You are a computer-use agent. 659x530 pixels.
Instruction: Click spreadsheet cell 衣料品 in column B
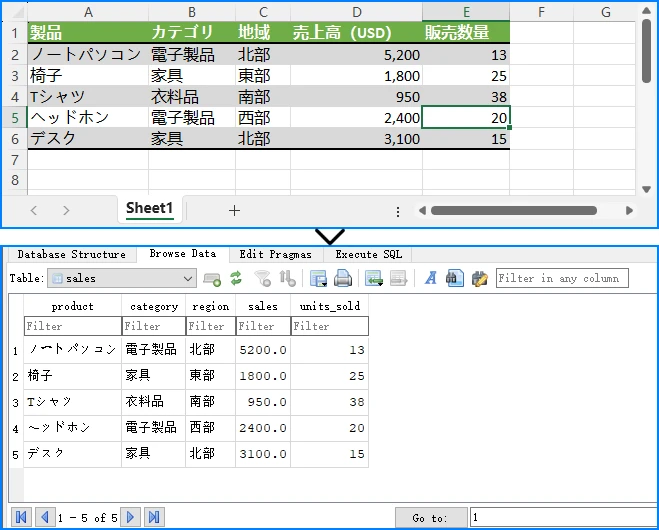click(x=192, y=97)
